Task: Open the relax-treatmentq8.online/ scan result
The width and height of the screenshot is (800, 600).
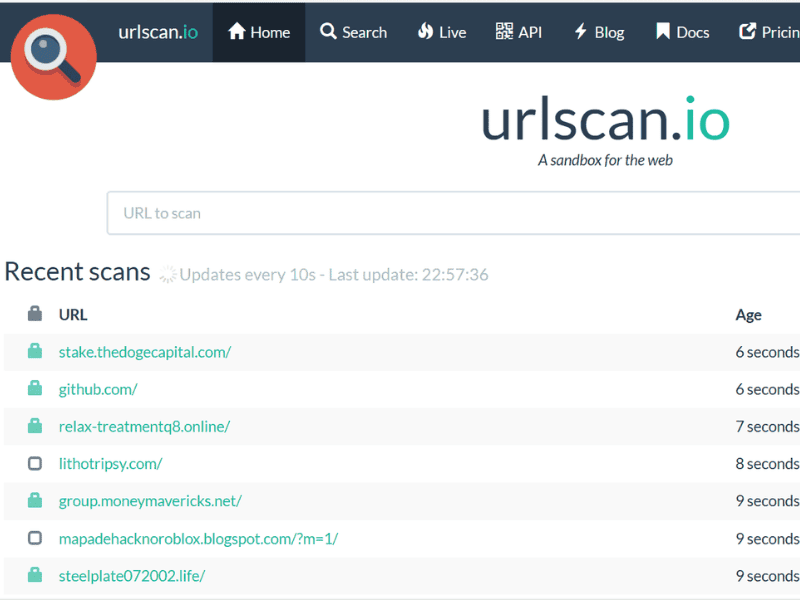Action: pyautogui.click(x=144, y=427)
